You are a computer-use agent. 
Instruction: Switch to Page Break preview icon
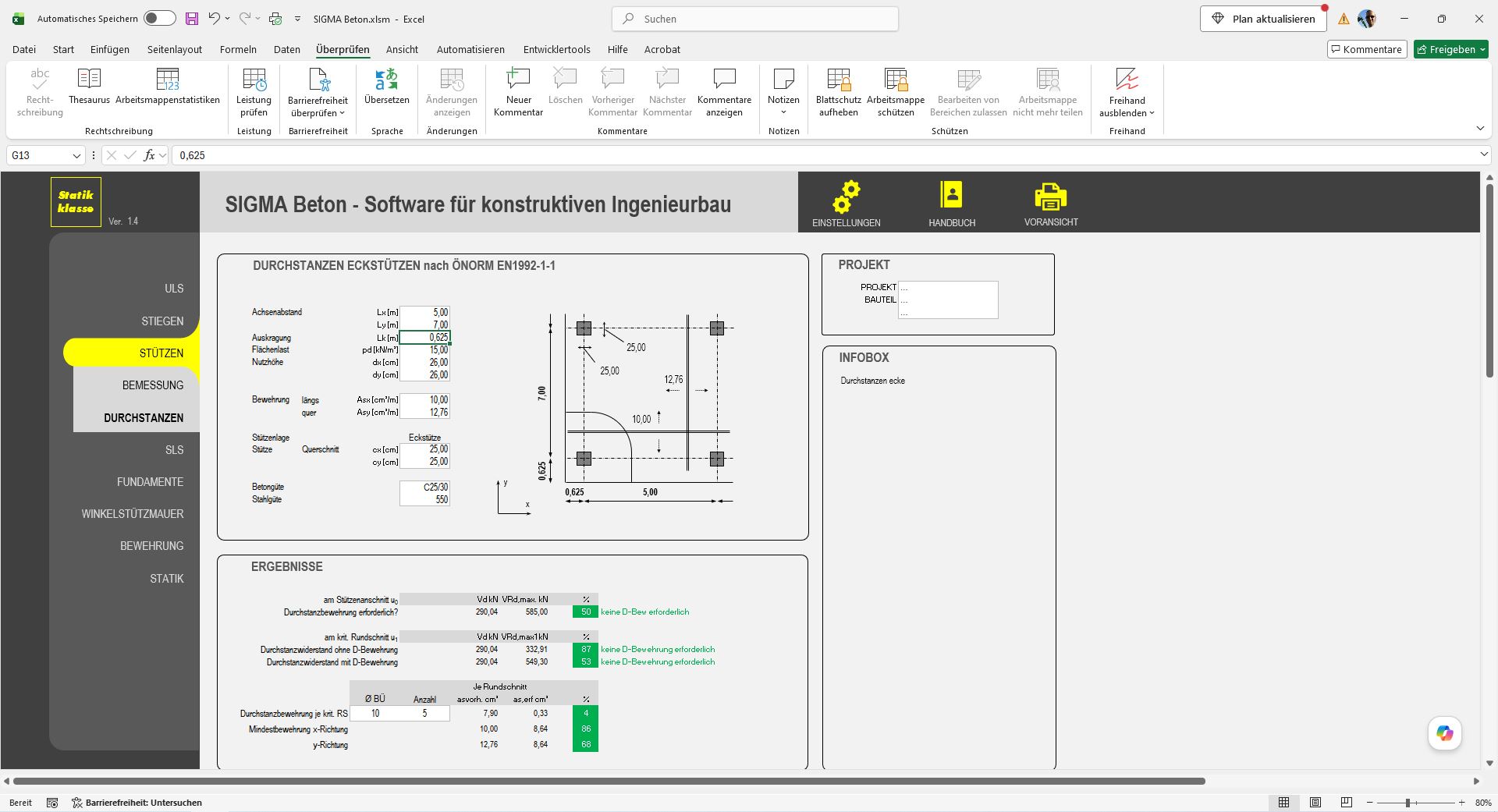coord(1346,802)
